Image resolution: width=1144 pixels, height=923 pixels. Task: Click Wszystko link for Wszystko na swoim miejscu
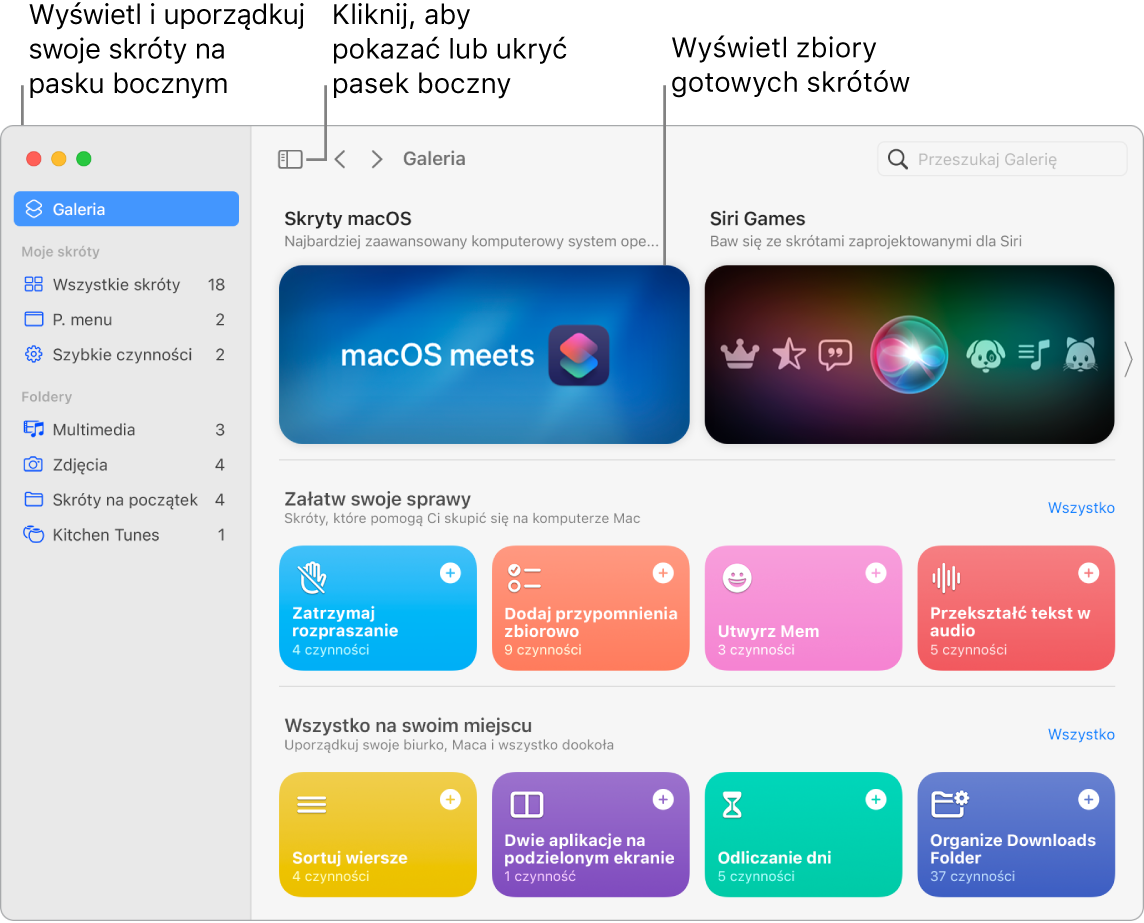coord(1081,735)
